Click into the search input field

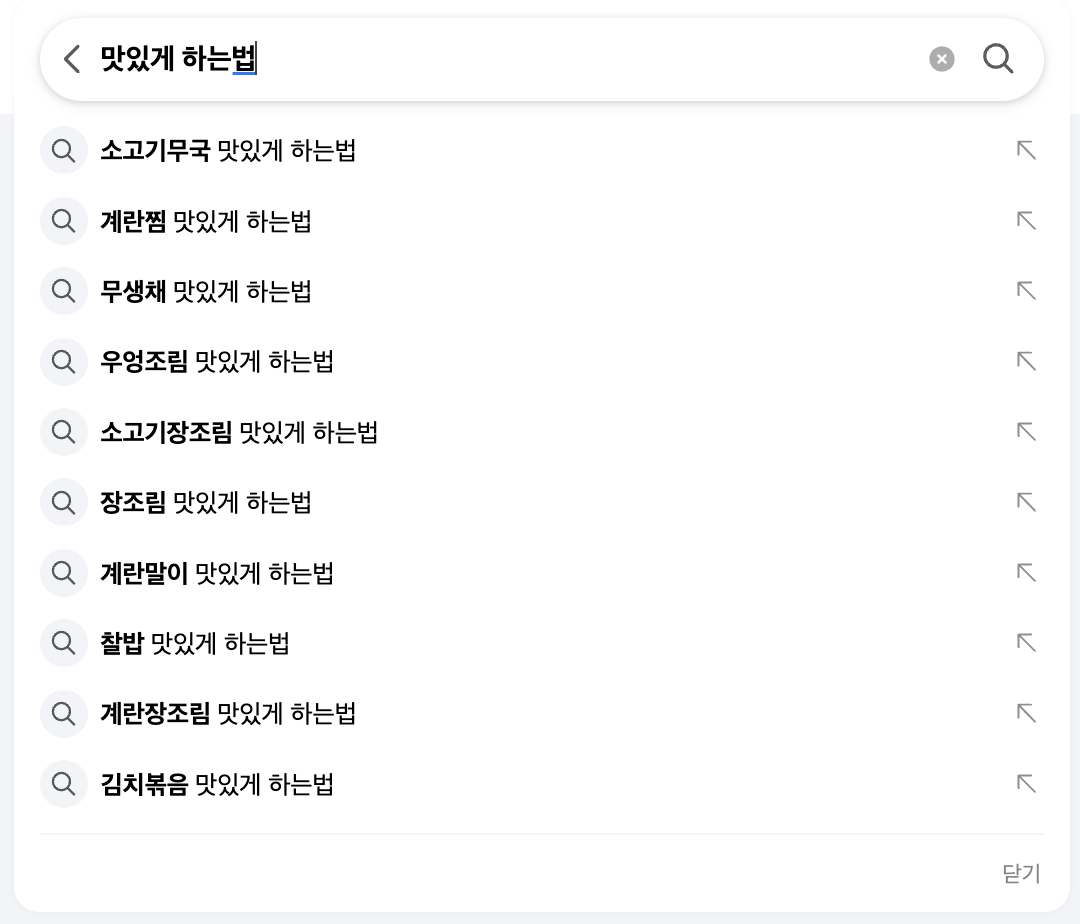tap(510, 59)
